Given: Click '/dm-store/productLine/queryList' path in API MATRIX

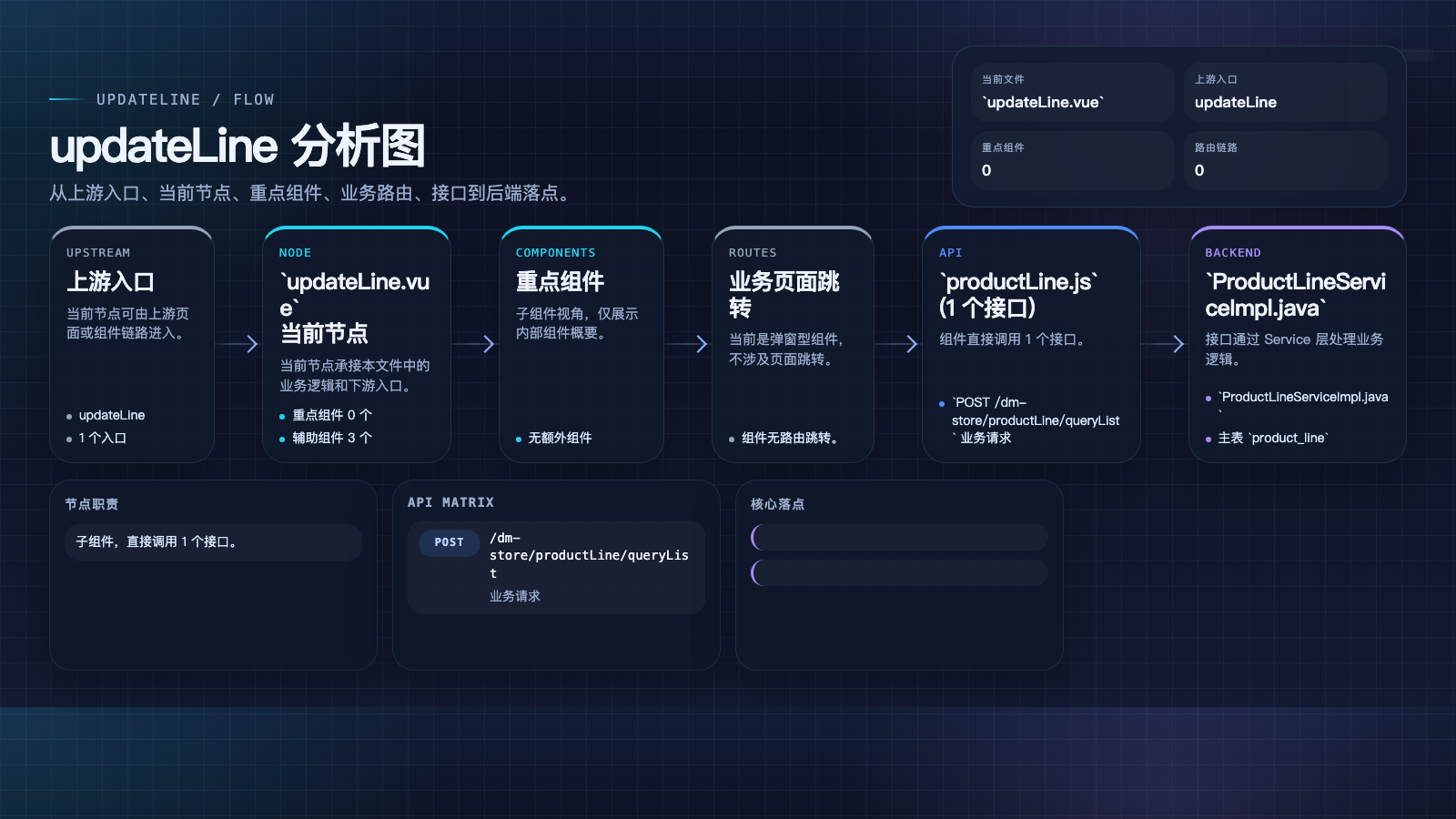Looking at the screenshot, I should coord(589,555).
